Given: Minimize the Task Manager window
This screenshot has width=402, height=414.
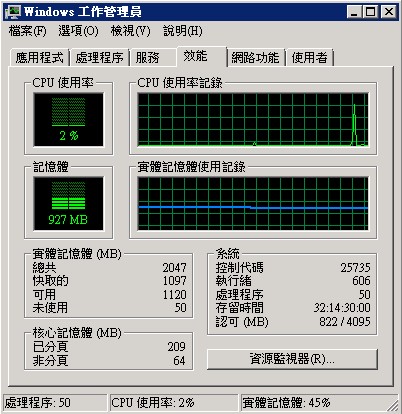Looking at the screenshot, I should click(x=353, y=12).
